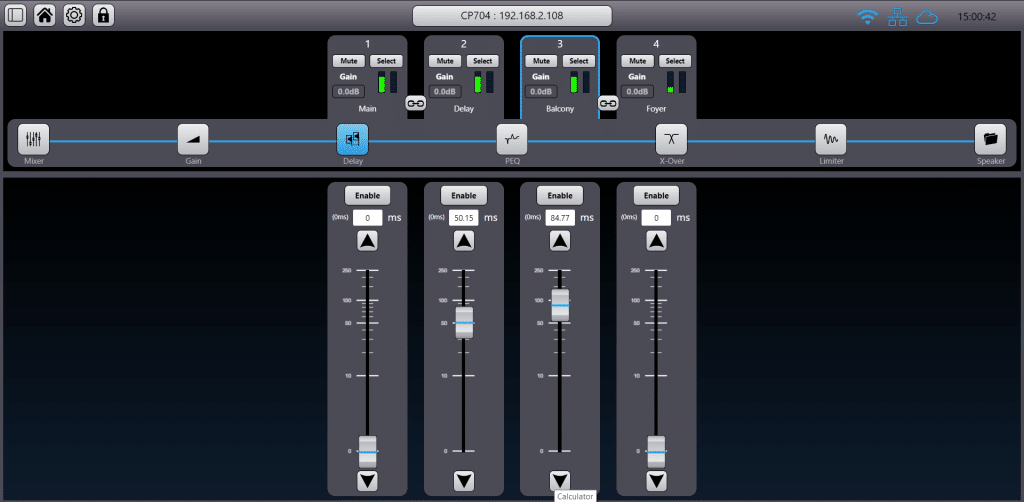Open the Limiter stage
The image size is (1024, 502).
pyautogui.click(x=831, y=139)
